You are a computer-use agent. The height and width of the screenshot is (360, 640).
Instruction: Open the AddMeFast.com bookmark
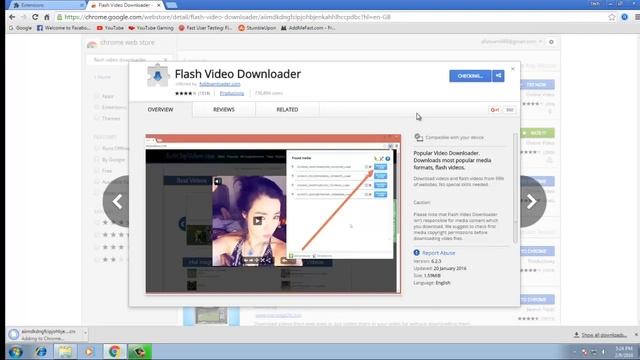308,28
